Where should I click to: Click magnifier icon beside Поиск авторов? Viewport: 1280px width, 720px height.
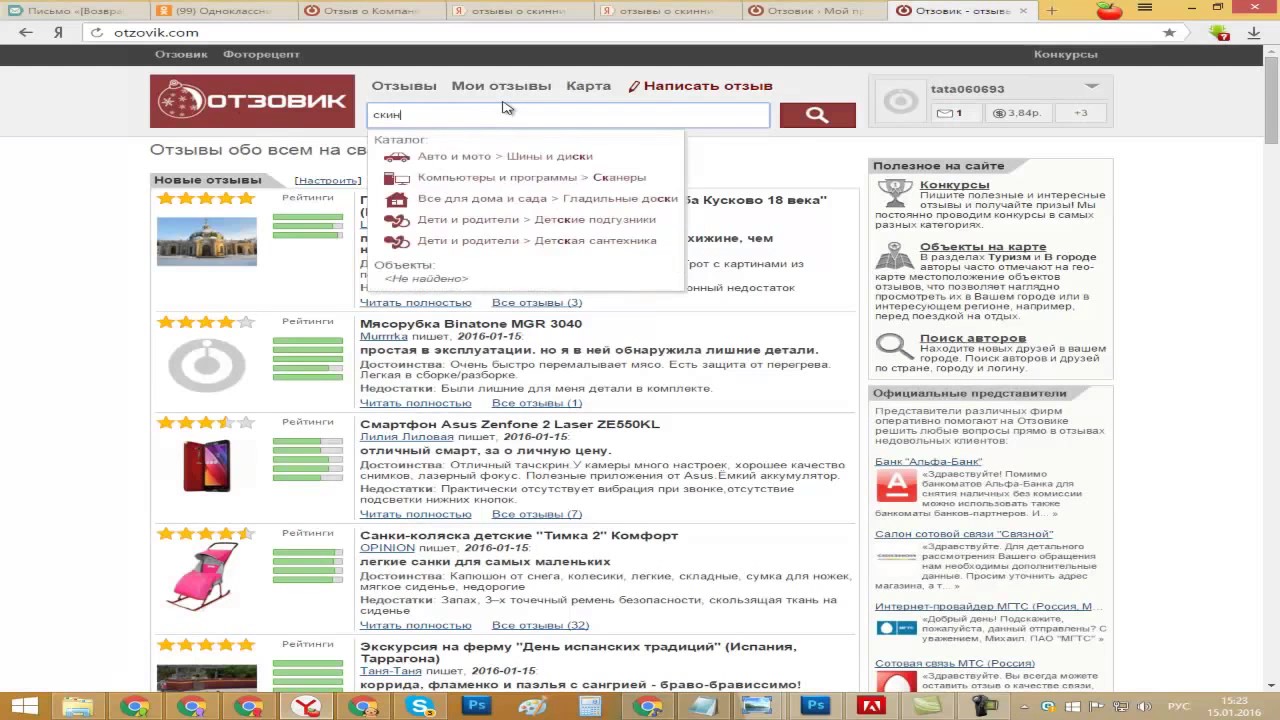coord(893,347)
